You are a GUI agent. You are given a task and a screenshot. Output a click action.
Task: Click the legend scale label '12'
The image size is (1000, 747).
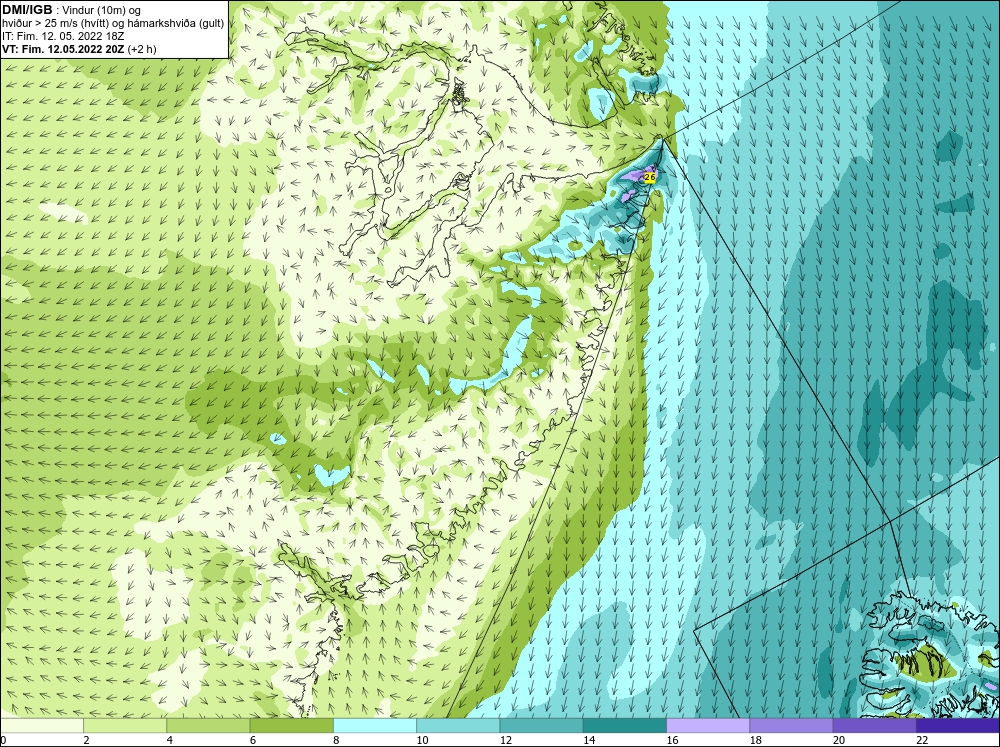click(506, 740)
